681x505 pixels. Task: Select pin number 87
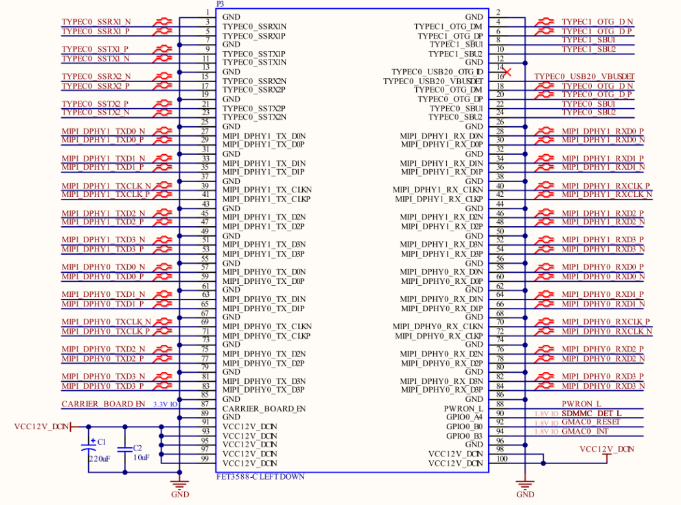coord(205,404)
